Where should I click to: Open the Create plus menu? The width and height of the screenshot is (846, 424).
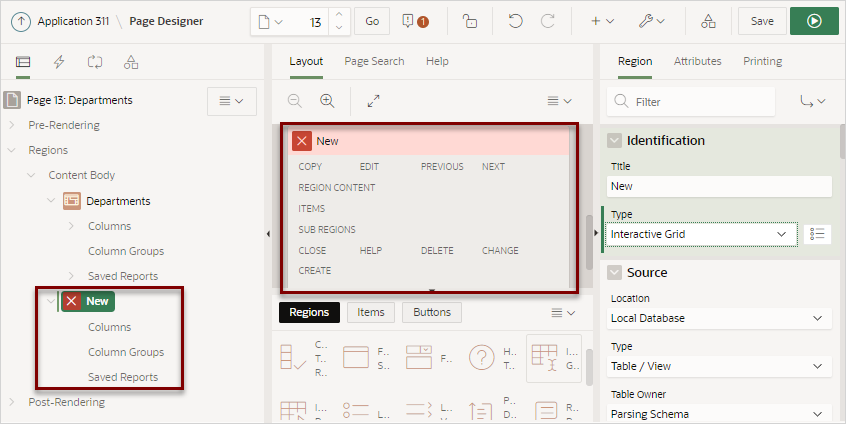click(x=602, y=22)
